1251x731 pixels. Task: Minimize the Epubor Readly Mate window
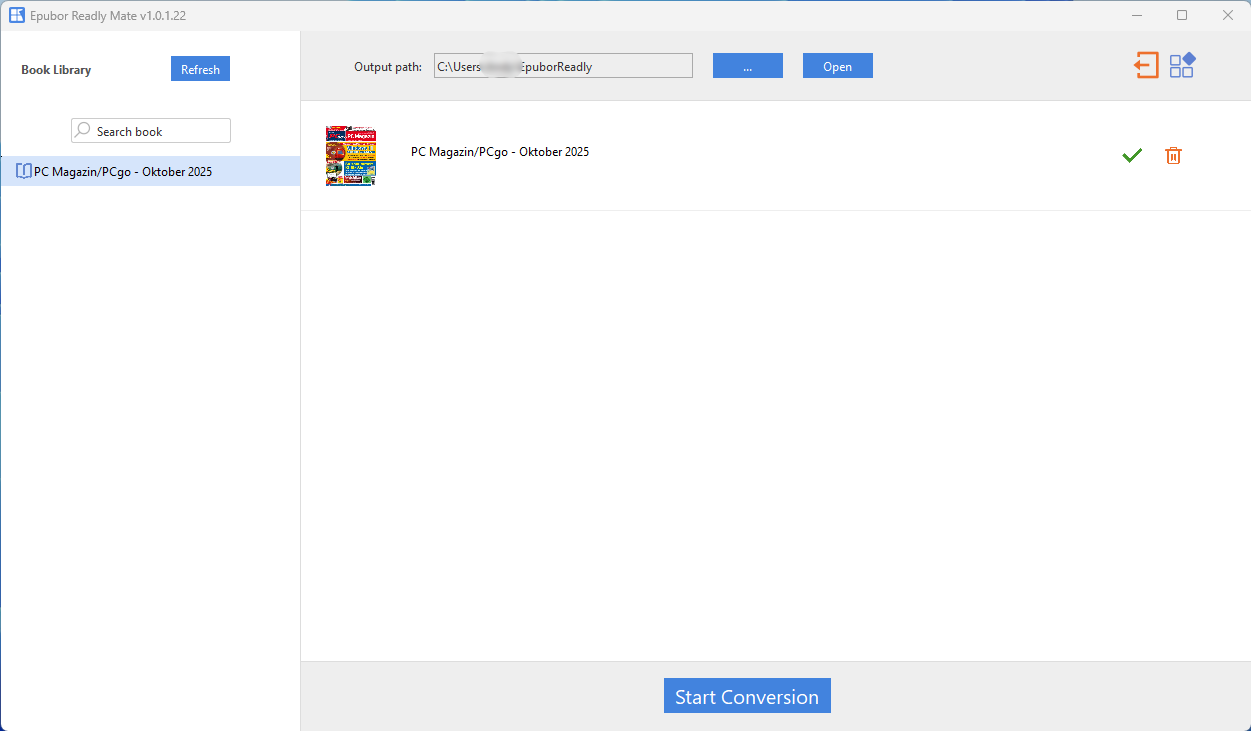(1137, 15)
